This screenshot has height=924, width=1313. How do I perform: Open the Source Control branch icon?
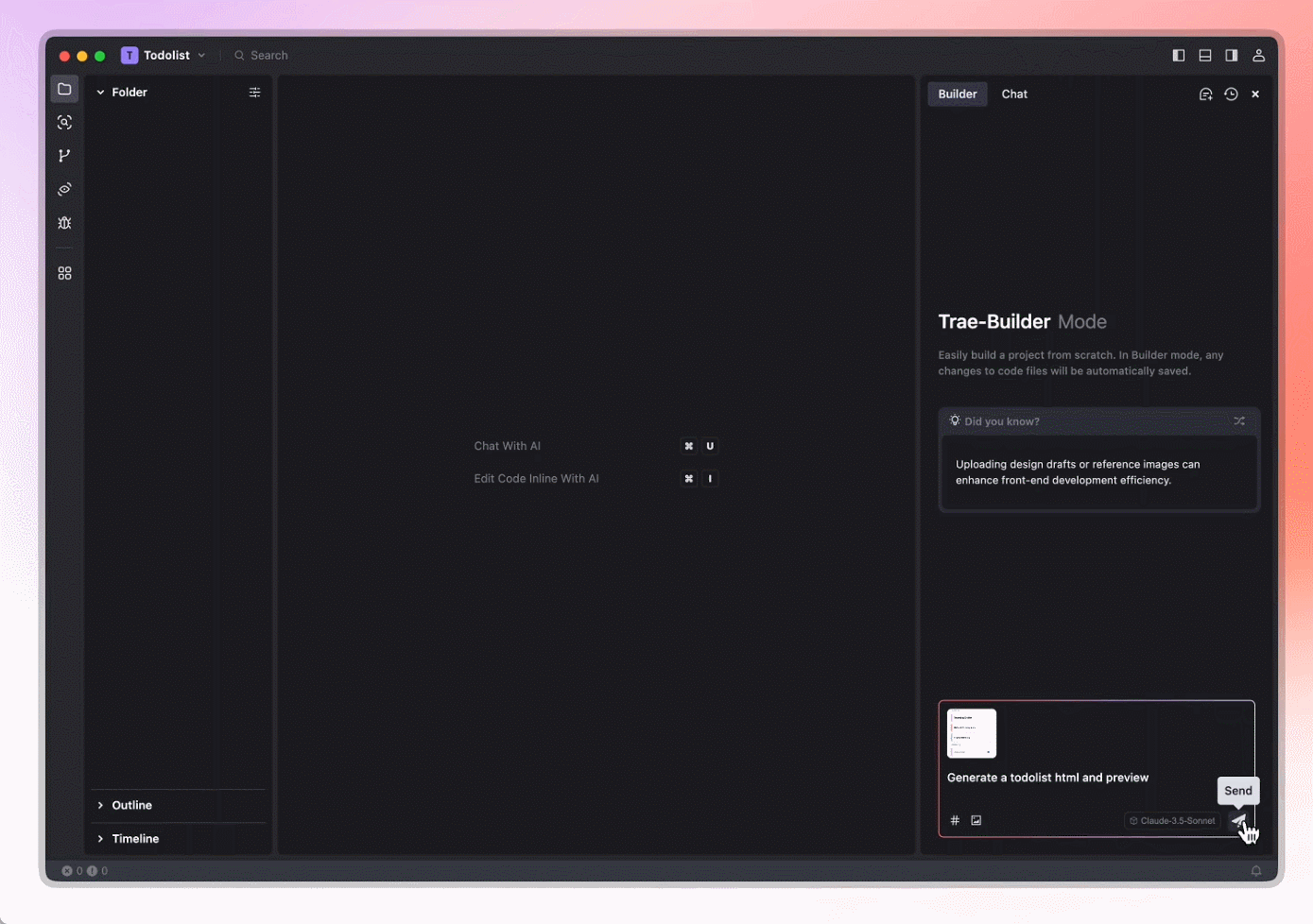64,156
